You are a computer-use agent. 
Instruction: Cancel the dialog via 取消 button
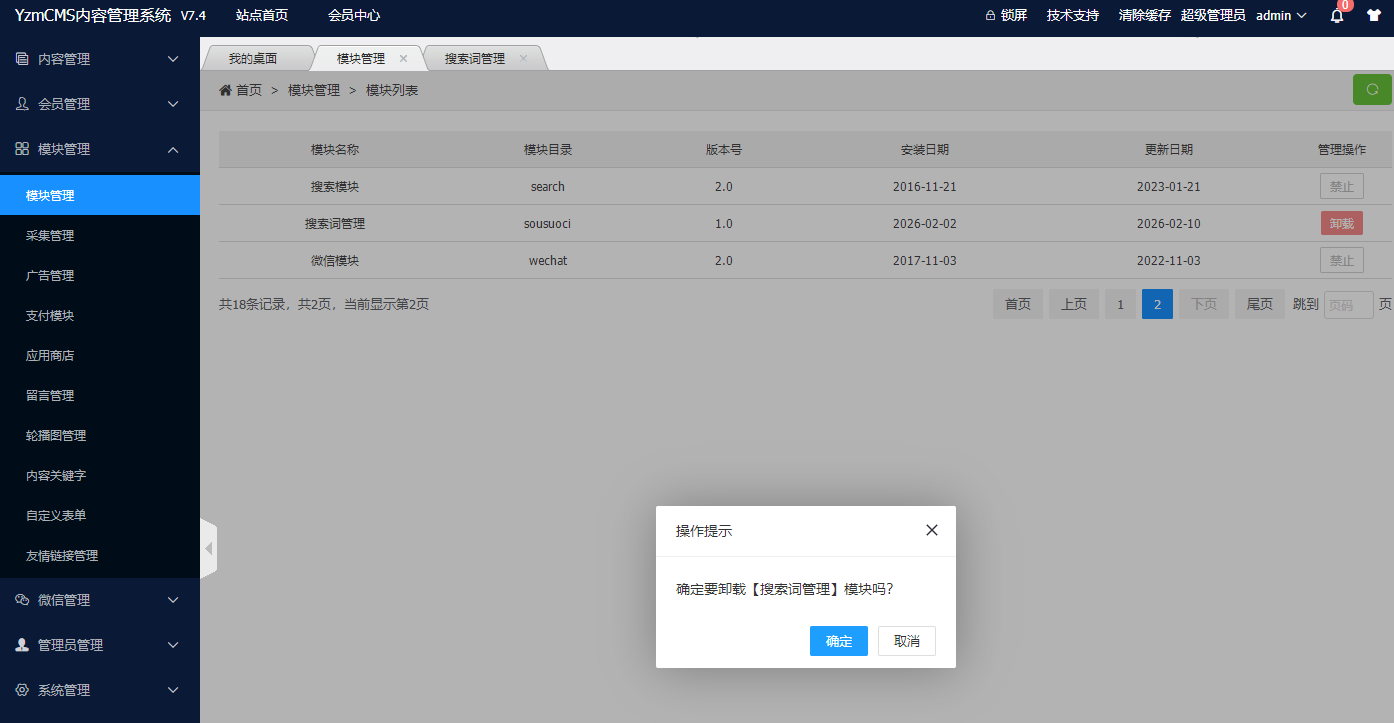pyautogui.click(x=906, y=641)
